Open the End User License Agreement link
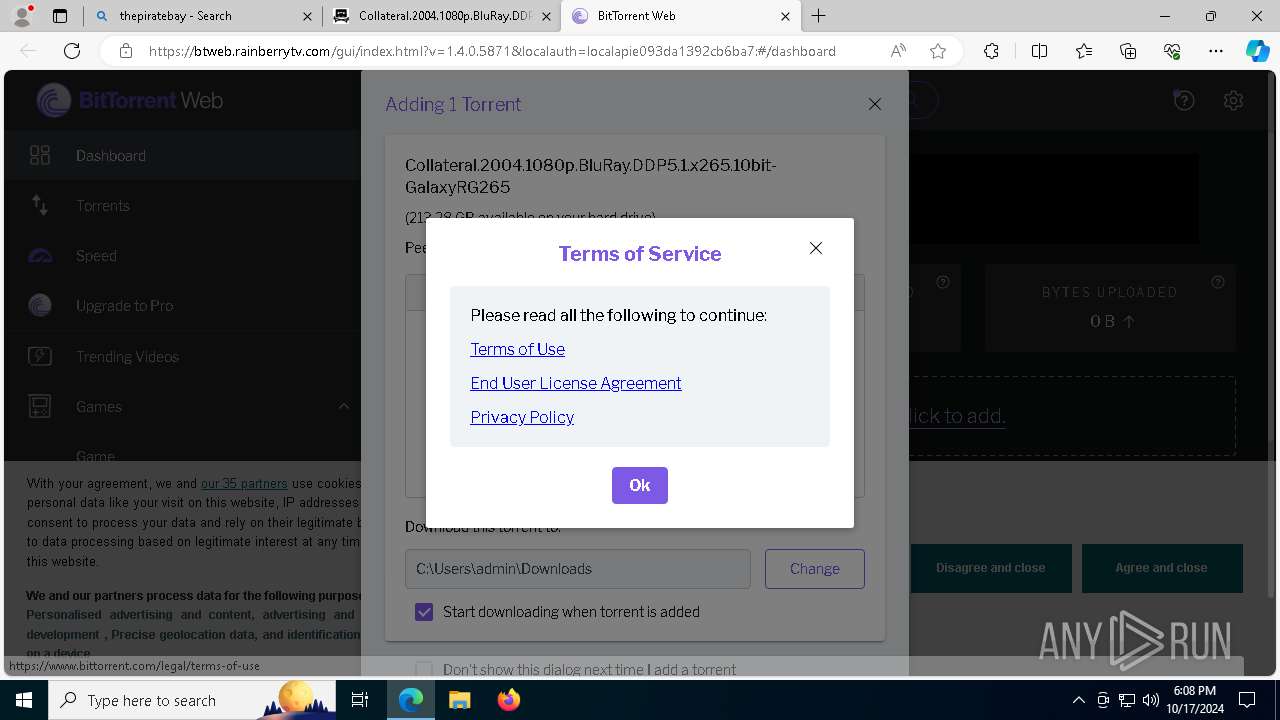Screen dimensions: 1280x720 [576, 383]
